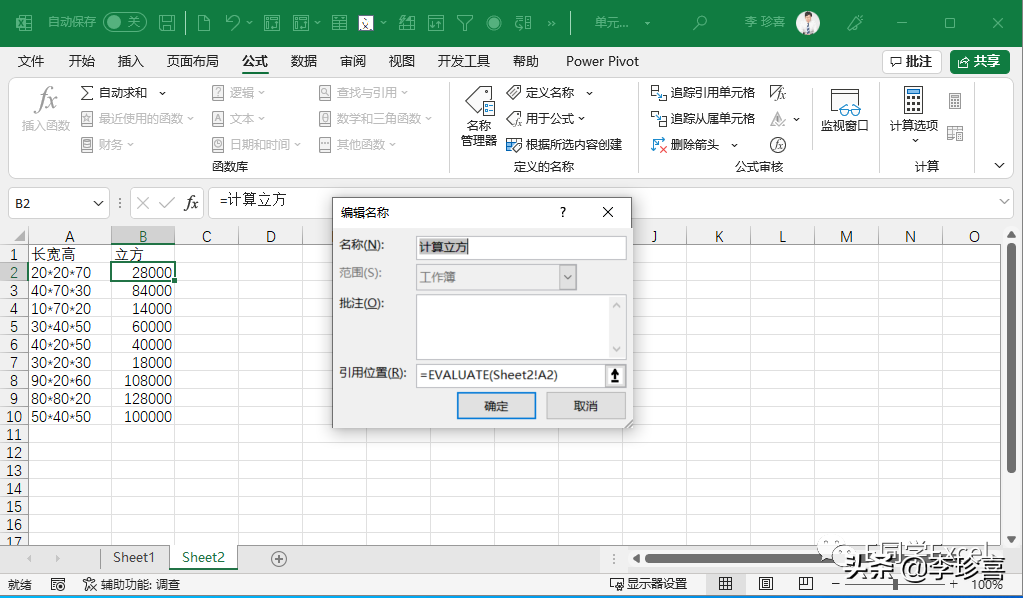Switch to the 插入 tab
This screenshot has width=1023, height=598.
[130, 61]
